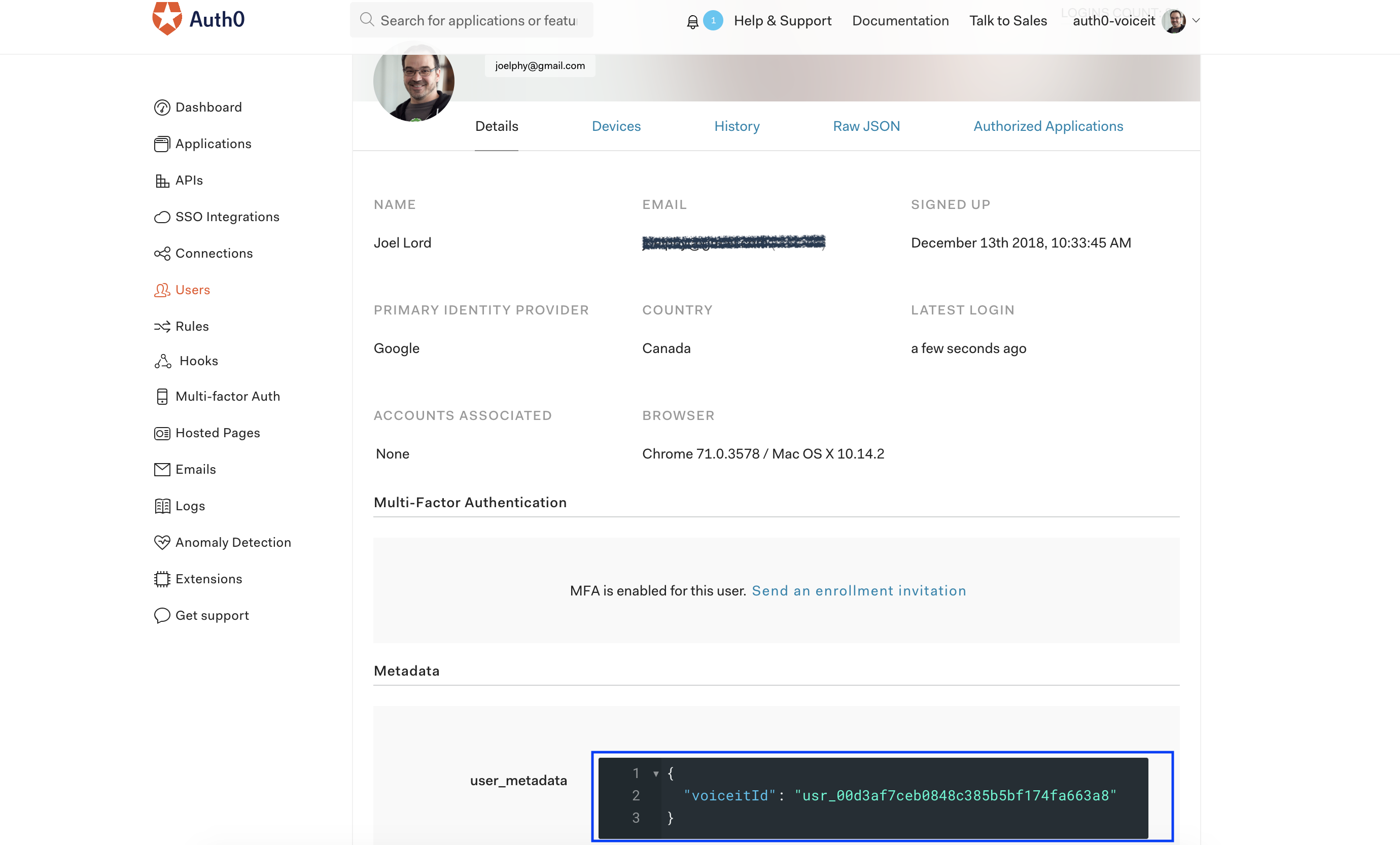
Task: Click the Auth0 logo
Action: click(x=197, y=18)
